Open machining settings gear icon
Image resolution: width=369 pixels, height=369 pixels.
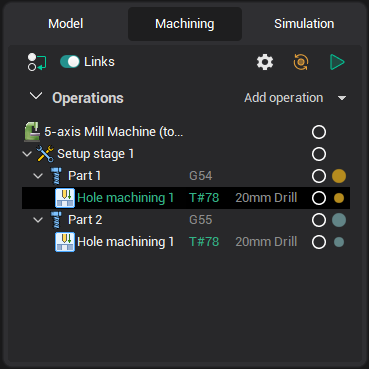point(265,62)
